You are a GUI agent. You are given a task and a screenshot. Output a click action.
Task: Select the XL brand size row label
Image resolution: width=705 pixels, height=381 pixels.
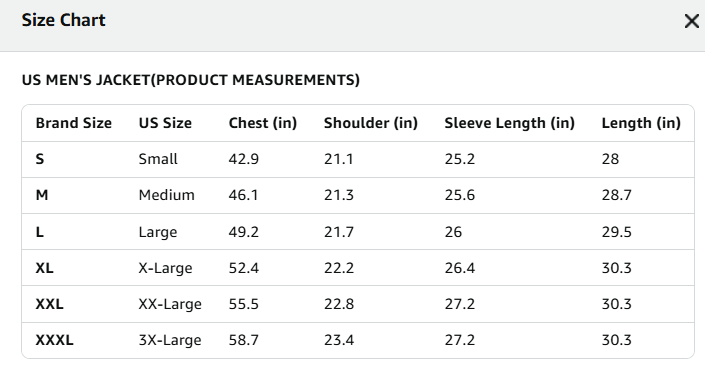[x=45, y=268]
